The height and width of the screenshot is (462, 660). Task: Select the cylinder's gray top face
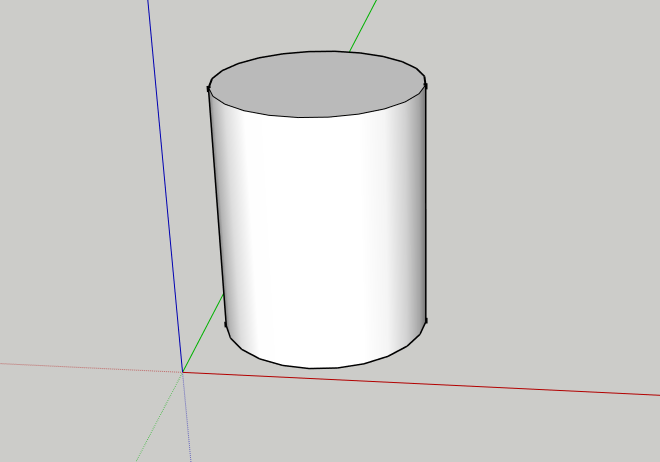coord(317,84)
